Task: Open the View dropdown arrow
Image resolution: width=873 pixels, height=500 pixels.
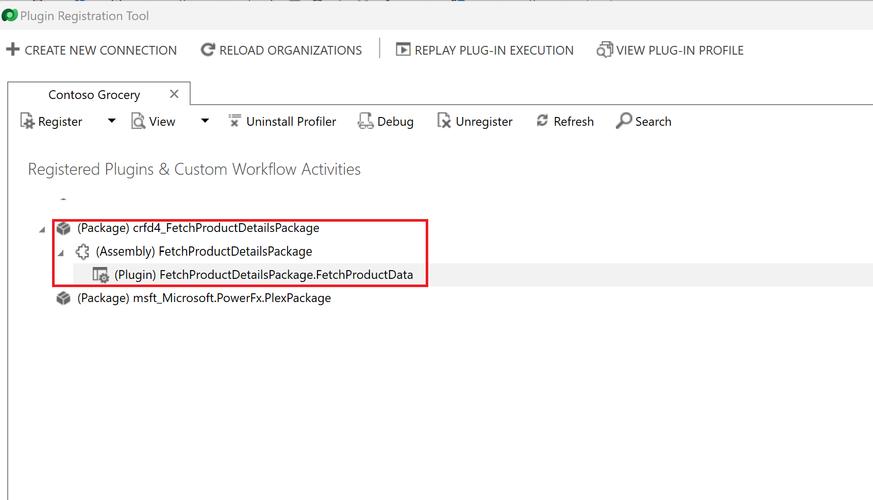Action: point(205,121)
